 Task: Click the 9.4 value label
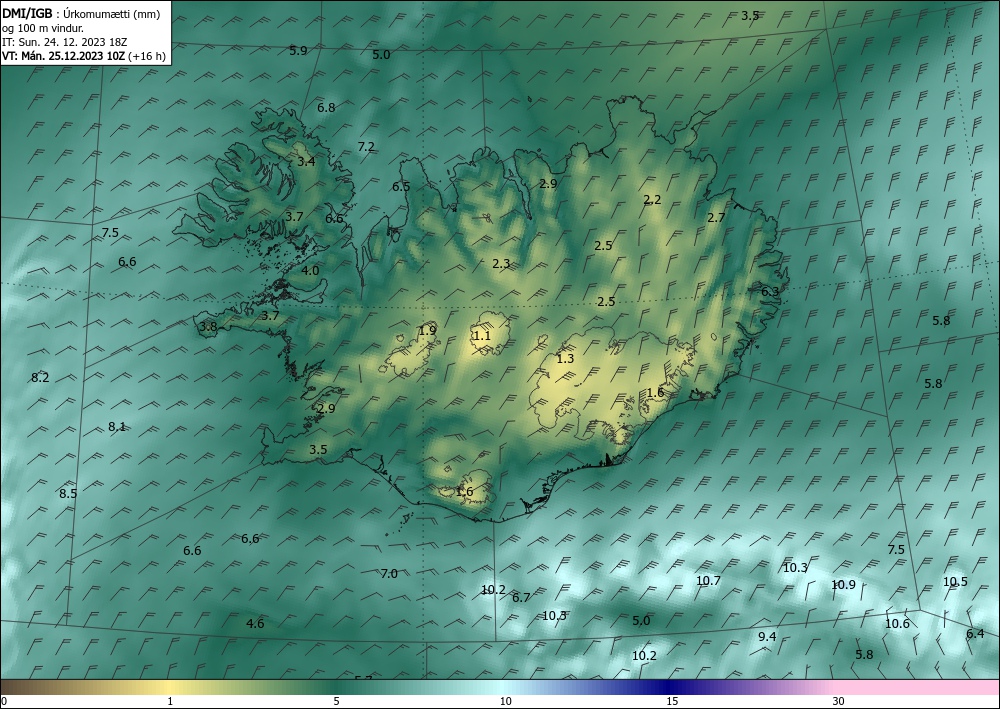pyautogui.click(x=767, y=637)
